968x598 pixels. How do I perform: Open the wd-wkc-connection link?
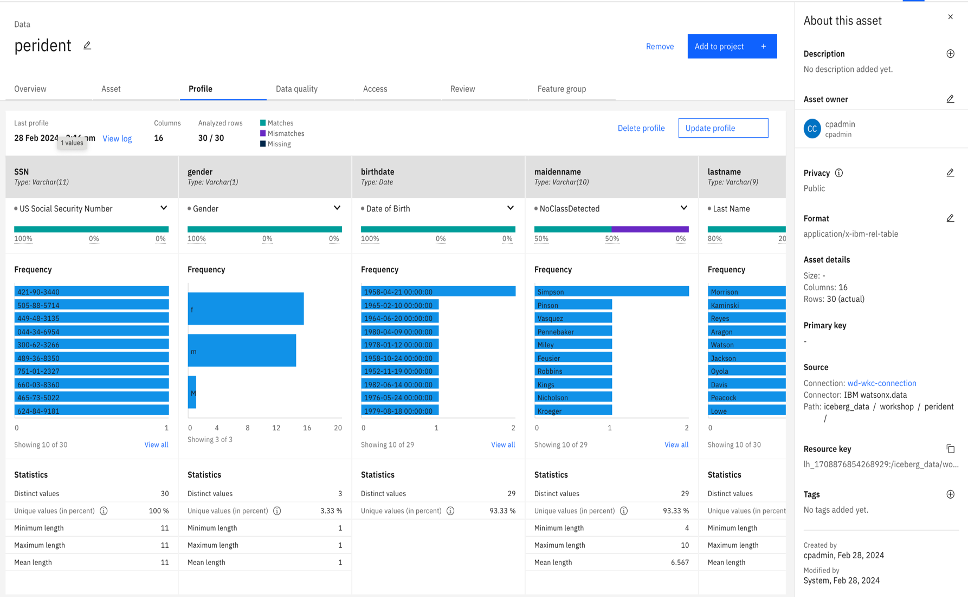[882, 383]
